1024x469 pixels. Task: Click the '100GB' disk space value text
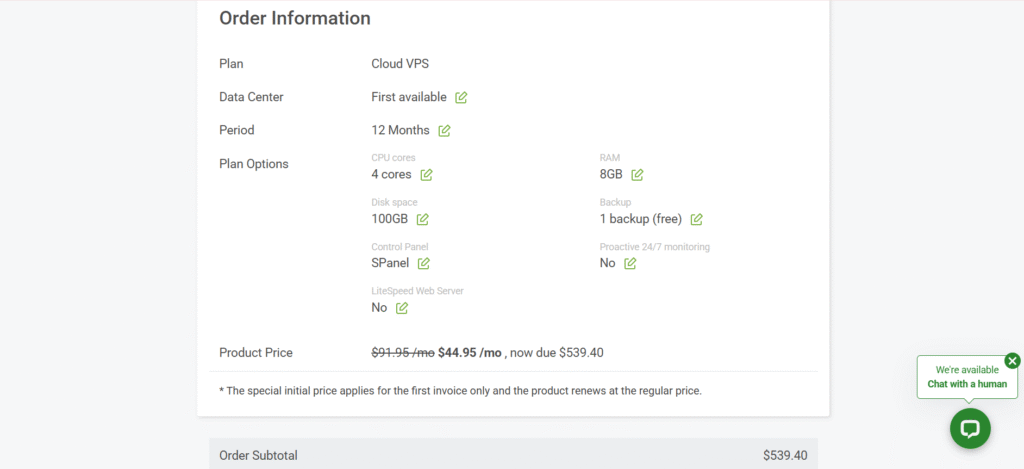389,219
